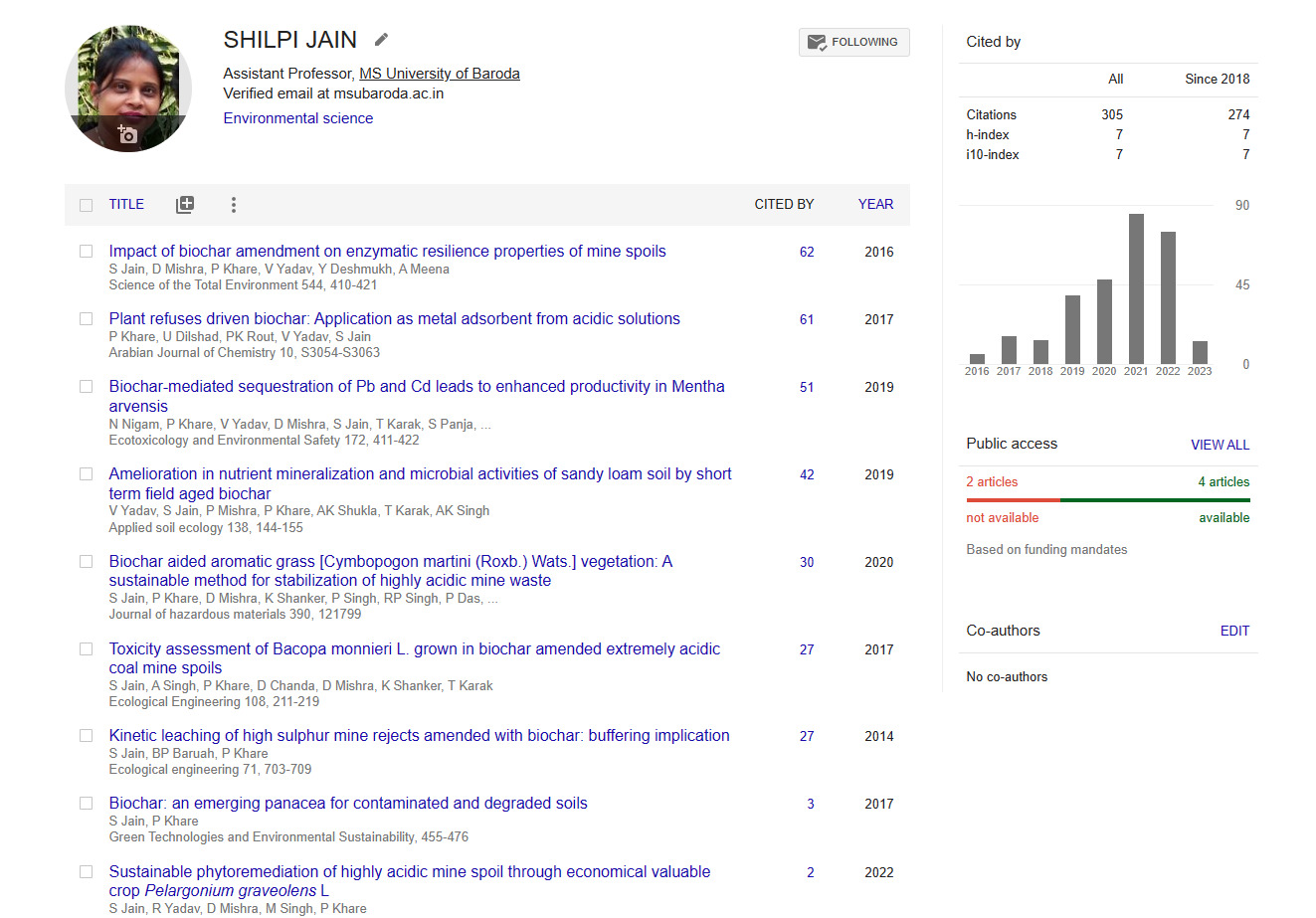Show the 2 not available articles
This screenshot has width=1316, height=918.
[x=992, y=481]
